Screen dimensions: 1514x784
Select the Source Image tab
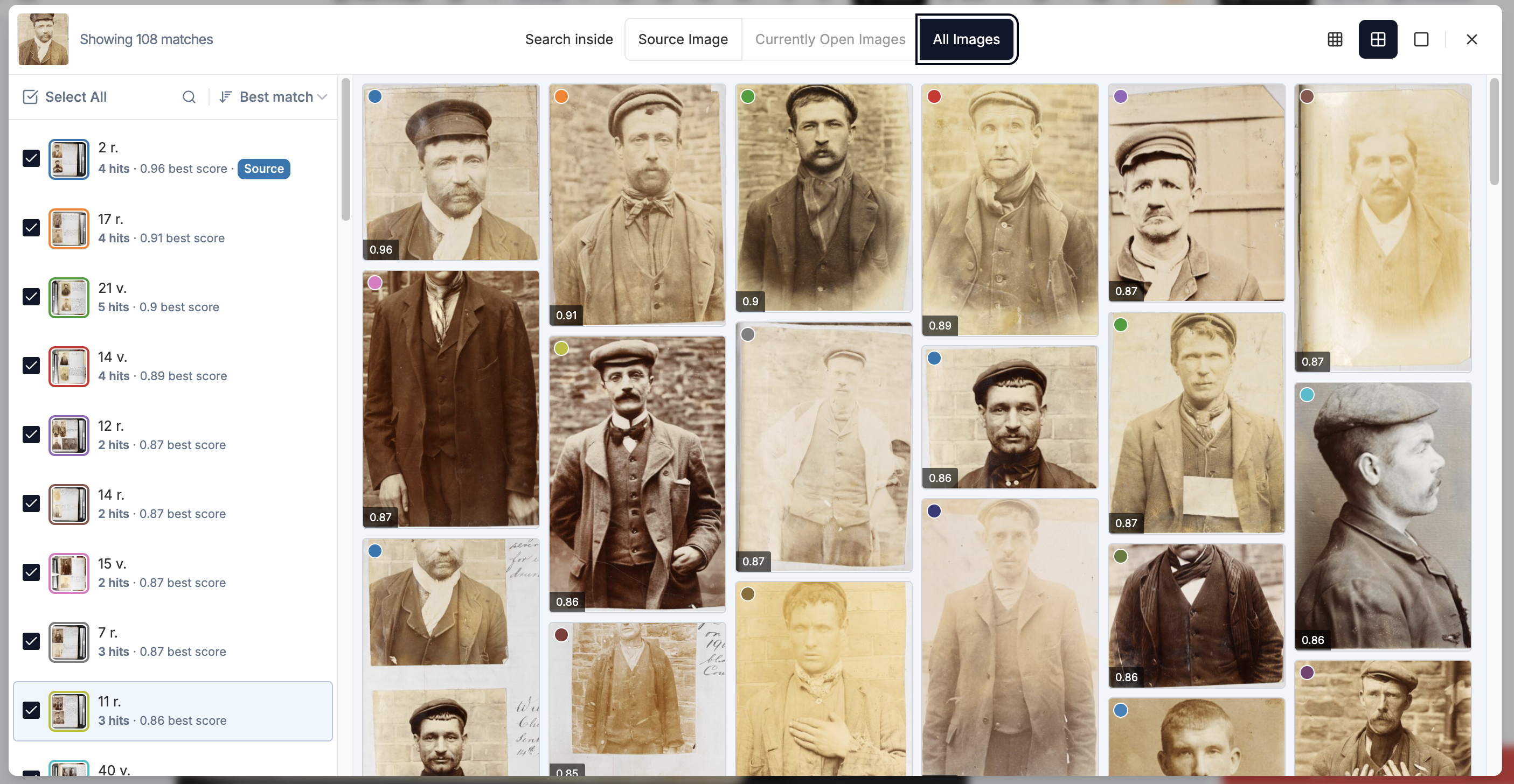click(x=683, y=39)
